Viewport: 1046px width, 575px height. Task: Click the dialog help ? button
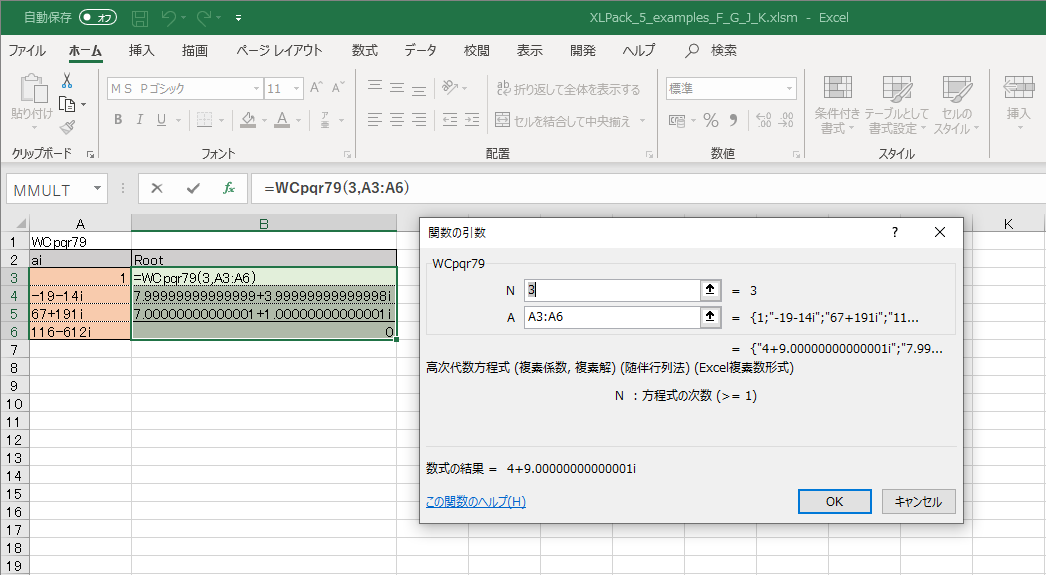coord(895,232)
